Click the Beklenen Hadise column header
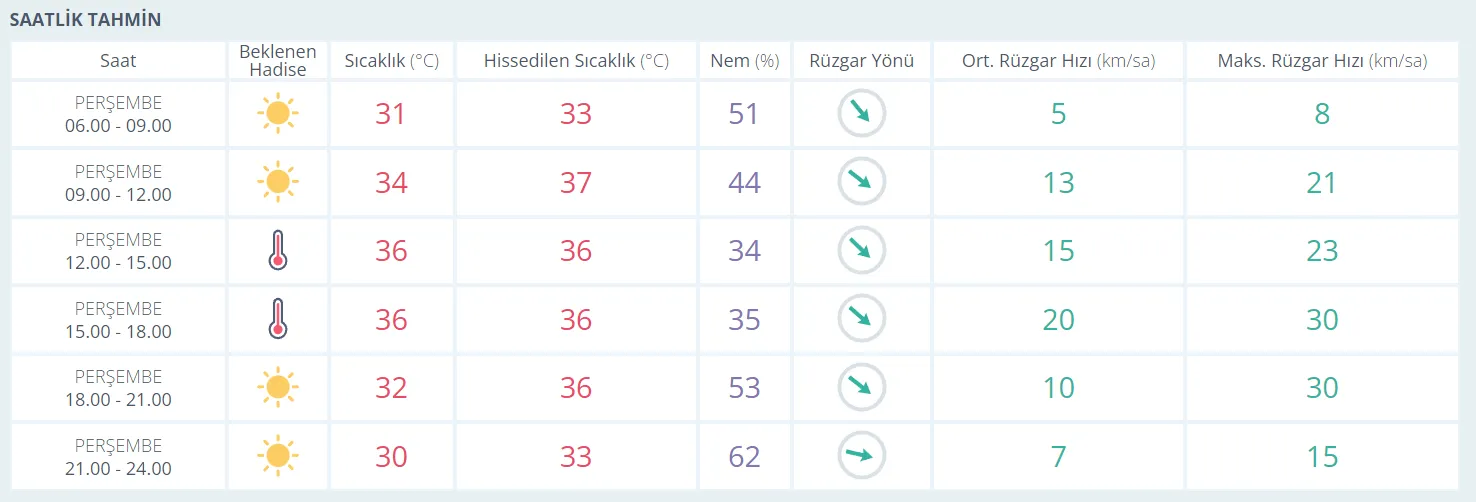 (x=278, y=60)
